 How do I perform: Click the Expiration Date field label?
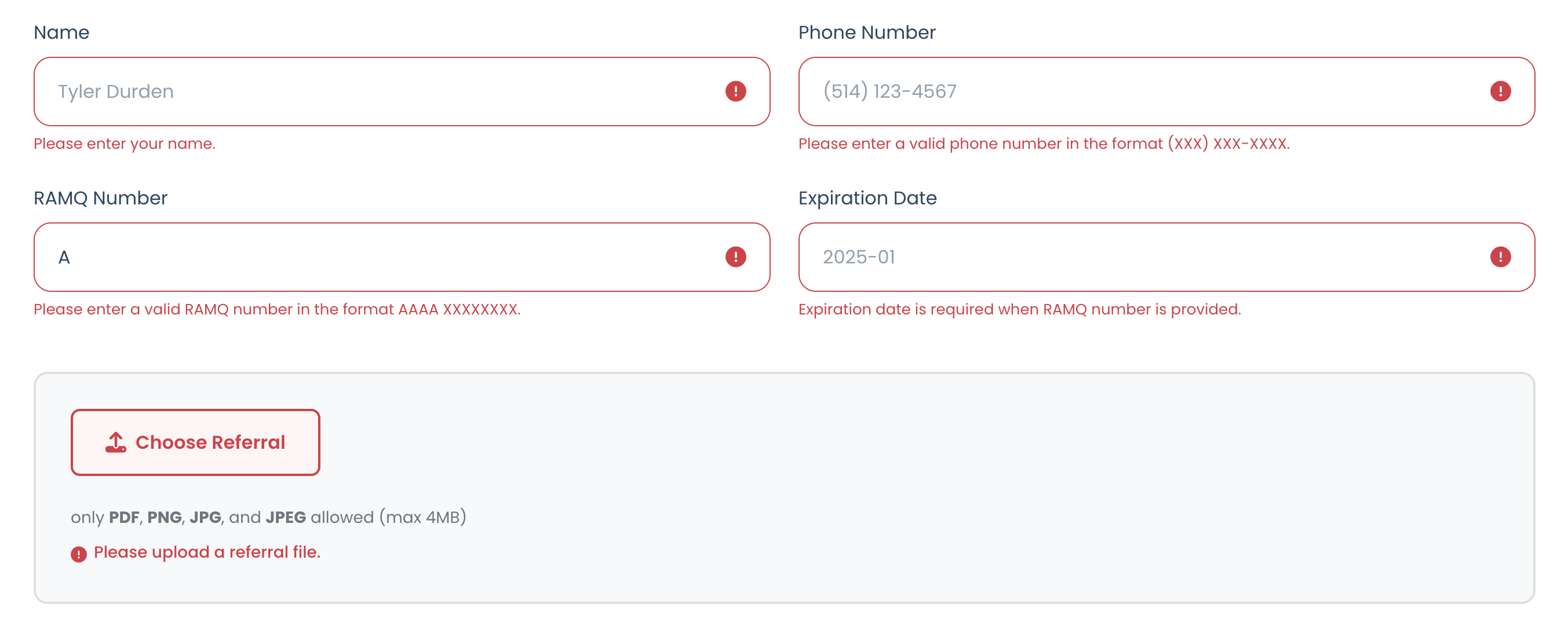pyautogui.click(x=867, y=199)
